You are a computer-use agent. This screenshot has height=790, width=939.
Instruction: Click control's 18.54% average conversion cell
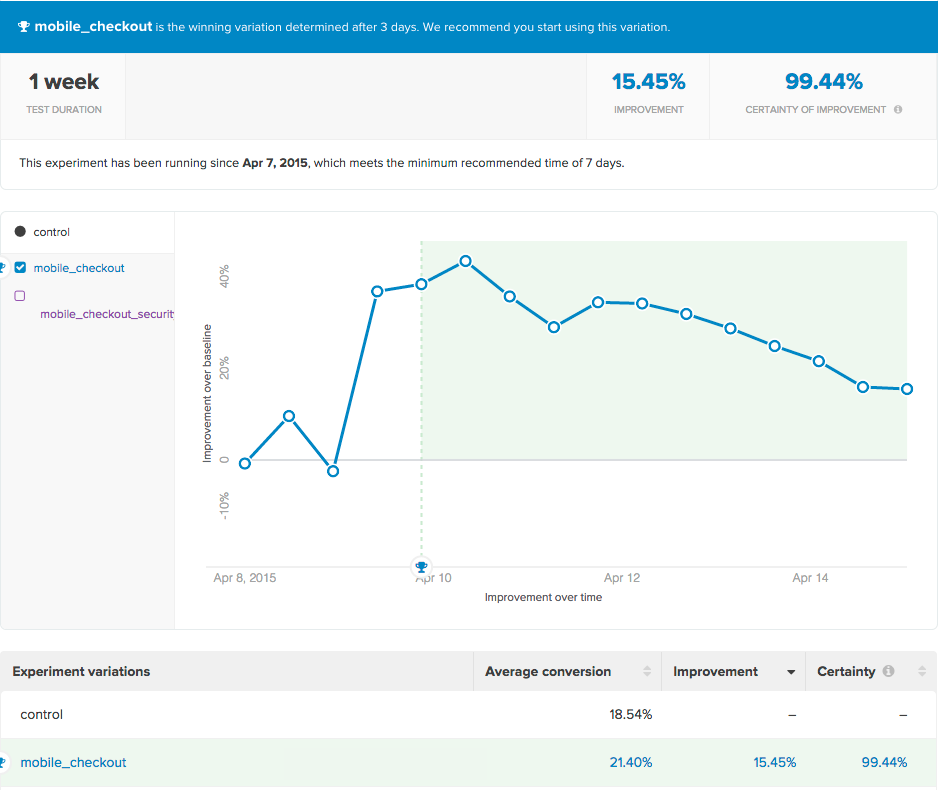[631, 715]
